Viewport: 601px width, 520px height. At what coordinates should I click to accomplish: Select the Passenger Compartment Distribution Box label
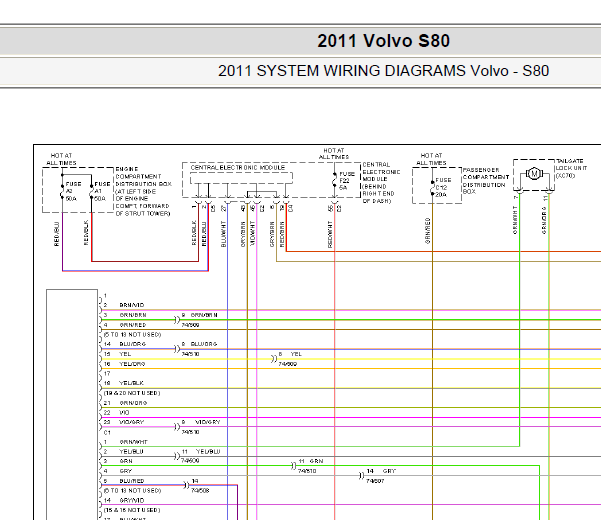click(x=486, y=180)
